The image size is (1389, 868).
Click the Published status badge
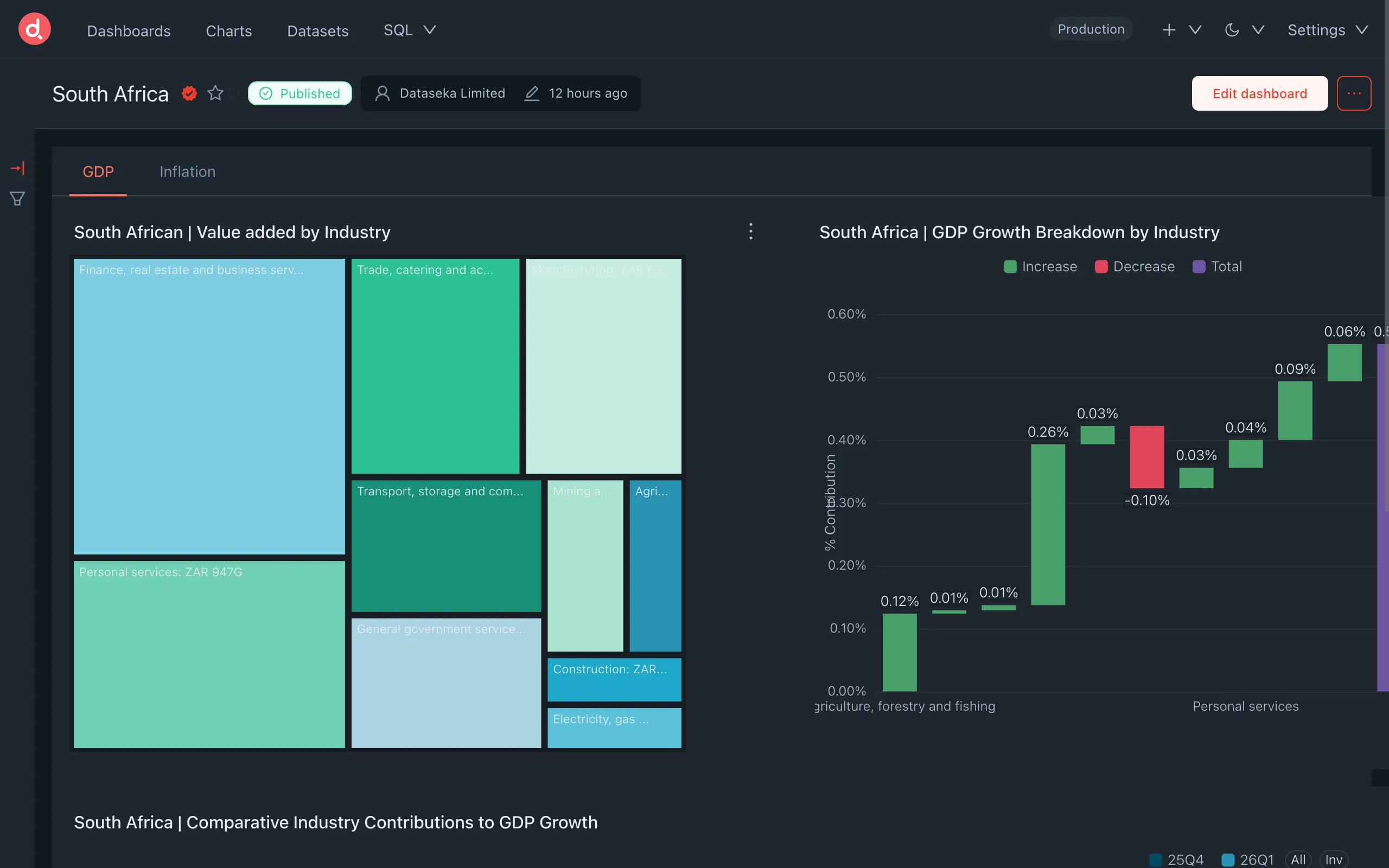[300, 93]
